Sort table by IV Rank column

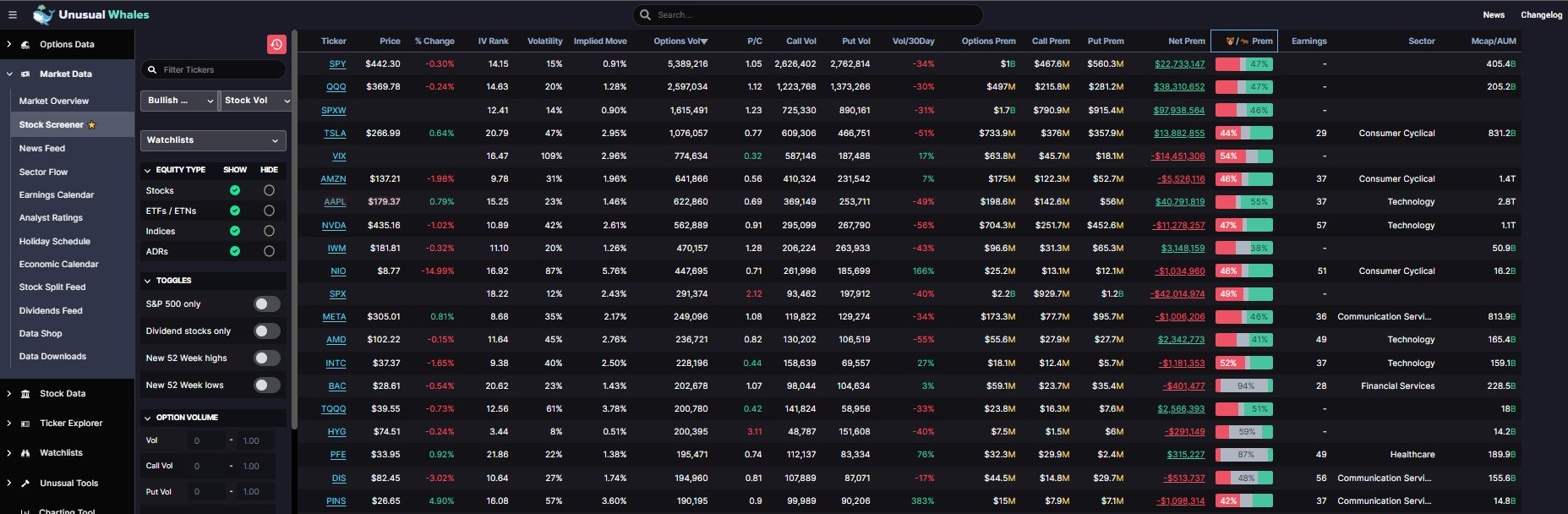pos(493,41)
